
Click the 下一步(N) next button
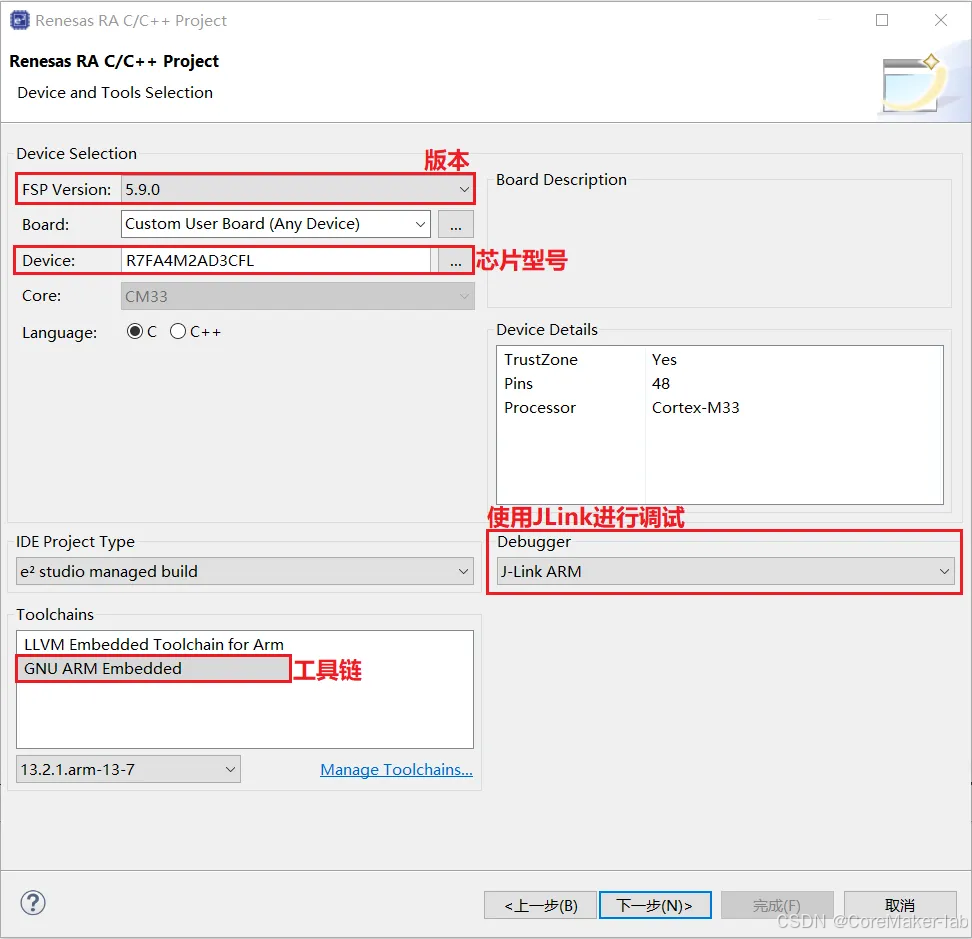coord(655,906)
